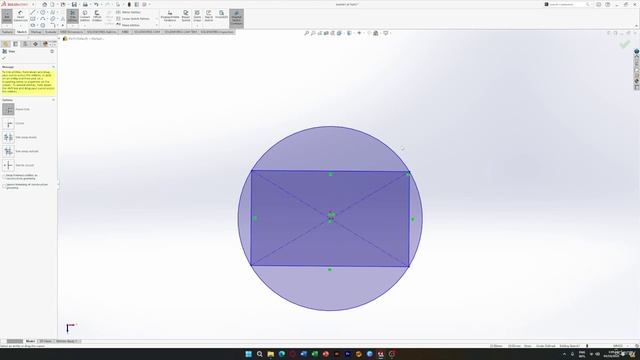640x360 pixels.
Task: Activate the Trim Entities tool in the ribbon
Action: tap(73, 16)
